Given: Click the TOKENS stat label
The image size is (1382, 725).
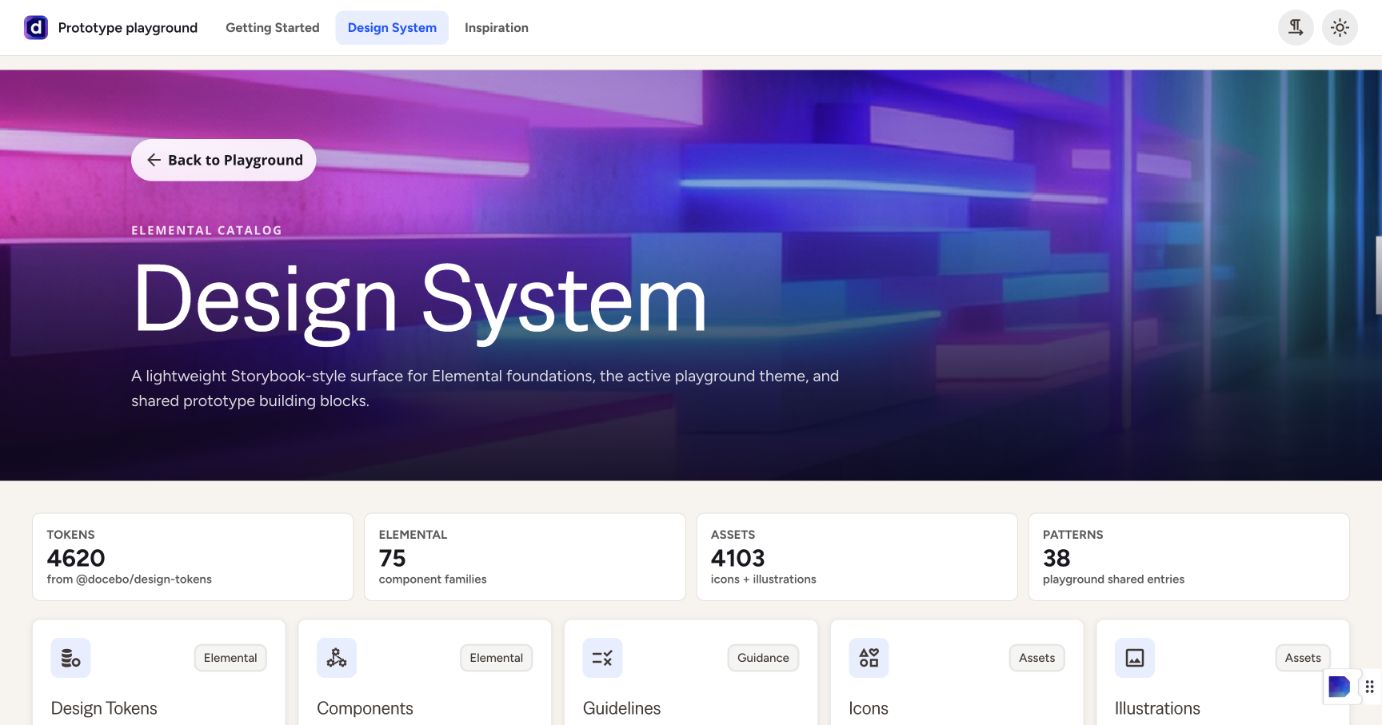Looking at the screenshot, I should click(71, 535).
